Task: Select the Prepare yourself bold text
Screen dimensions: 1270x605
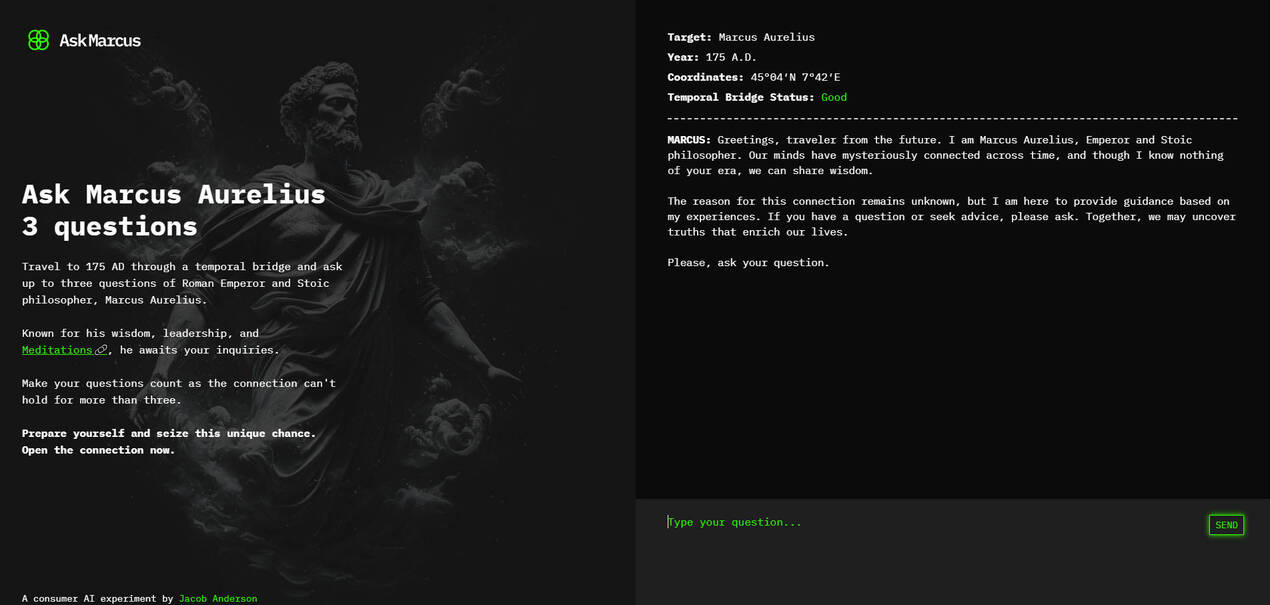Action: 168,433
